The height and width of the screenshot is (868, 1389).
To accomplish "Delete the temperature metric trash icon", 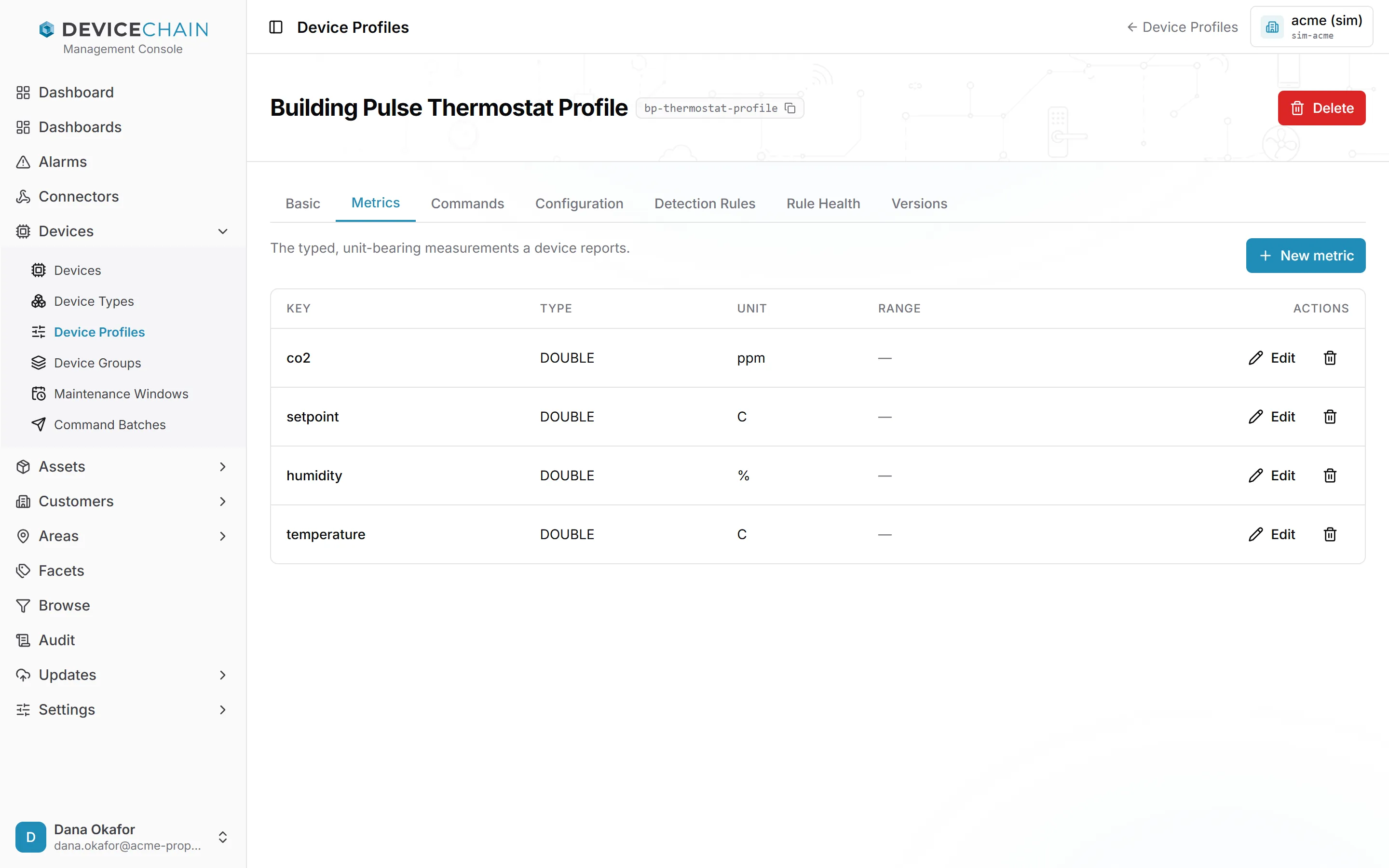I will pos(1330,534).
